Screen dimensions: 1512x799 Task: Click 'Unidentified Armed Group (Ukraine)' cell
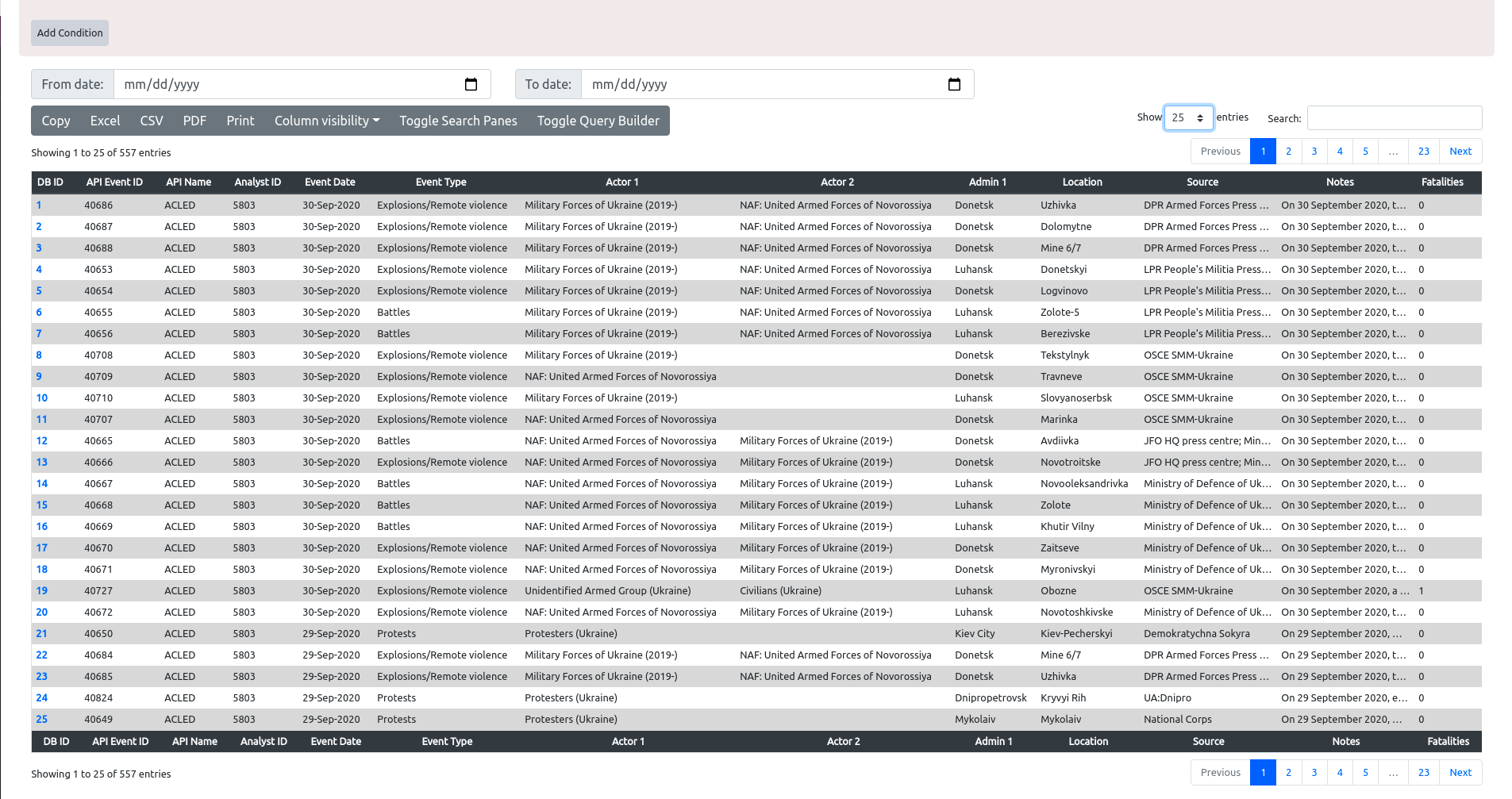point(608,590)
